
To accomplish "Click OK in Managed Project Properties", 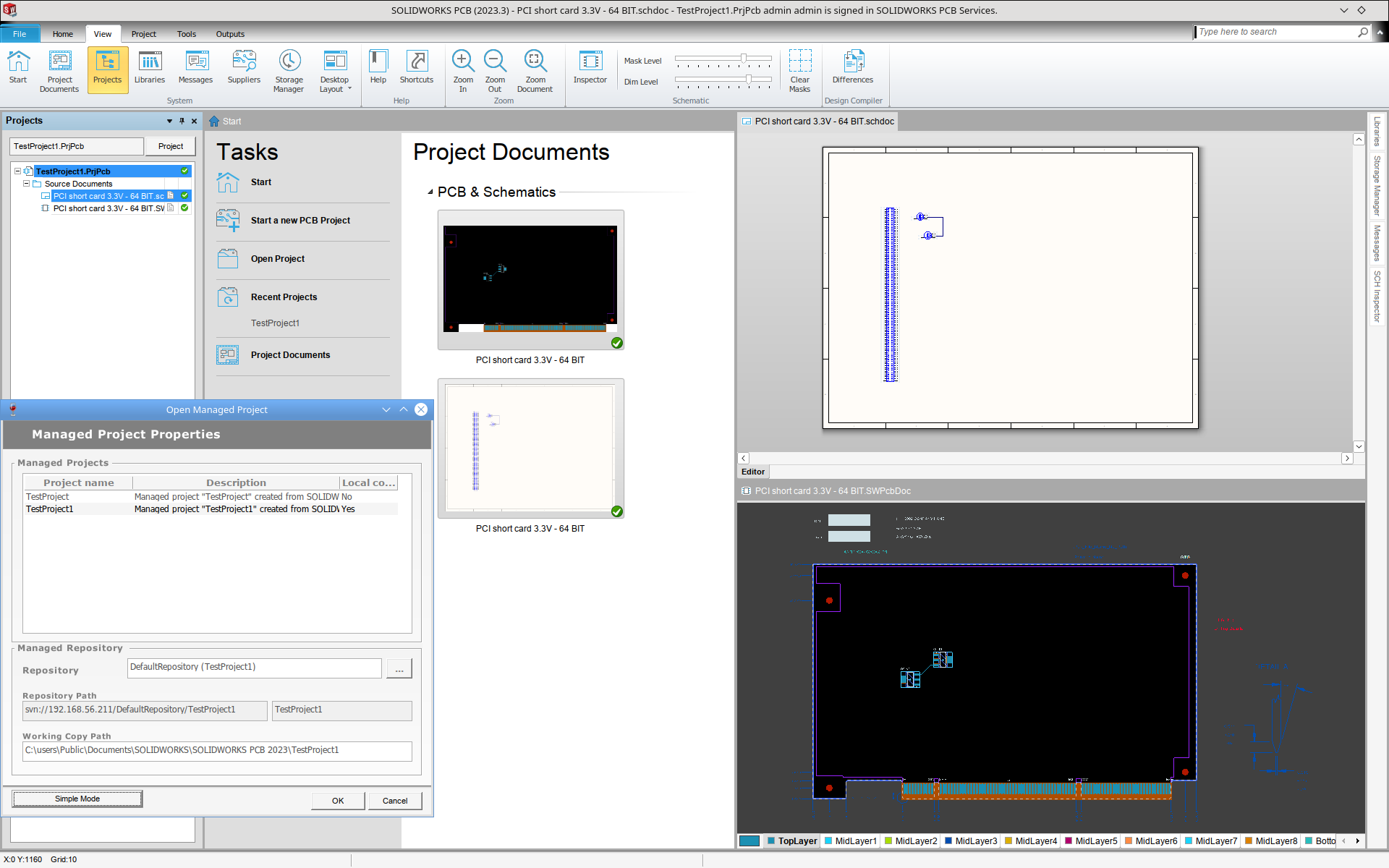I will coord(337,801).
